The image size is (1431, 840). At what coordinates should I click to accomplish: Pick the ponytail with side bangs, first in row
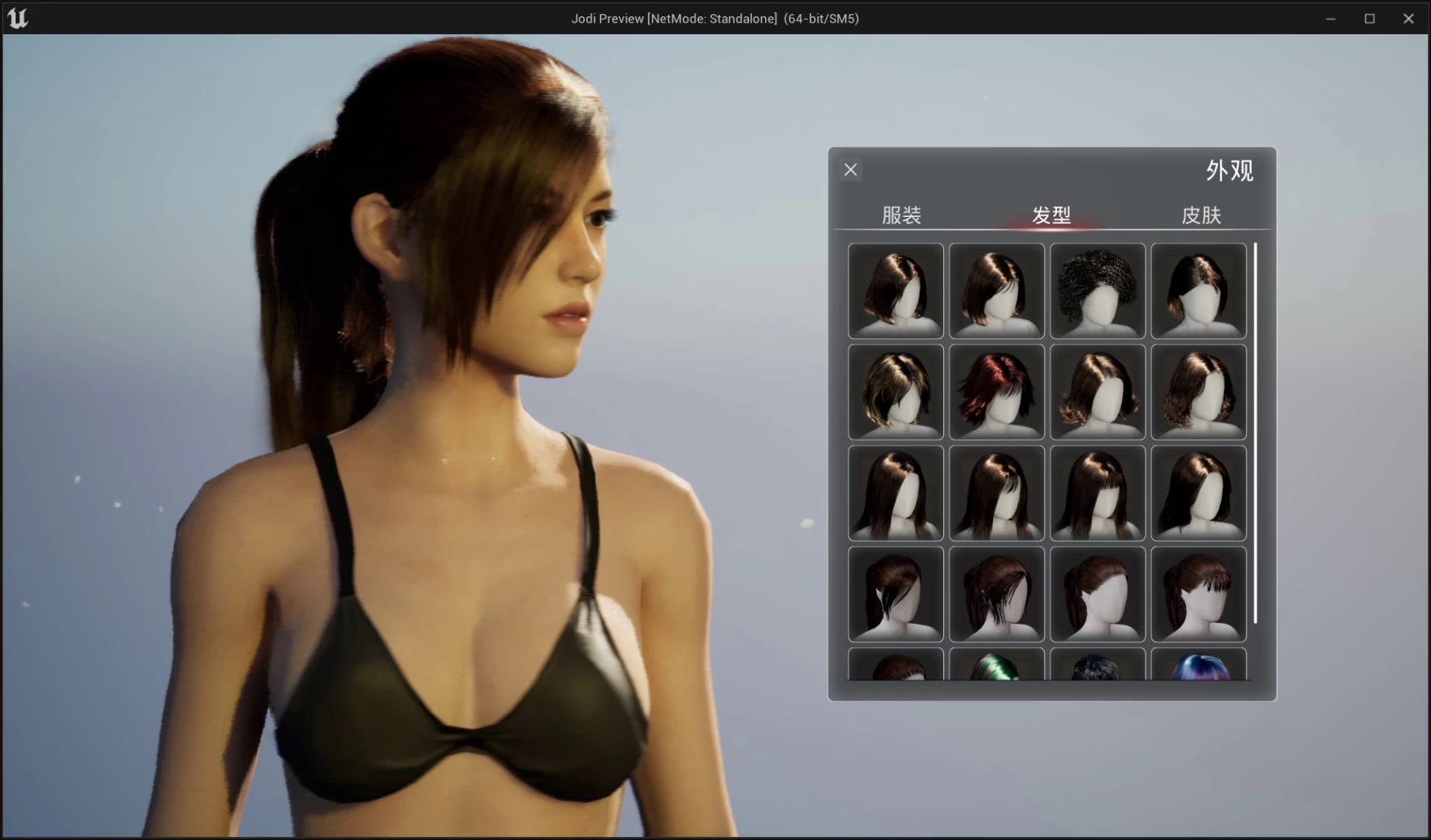895,594
